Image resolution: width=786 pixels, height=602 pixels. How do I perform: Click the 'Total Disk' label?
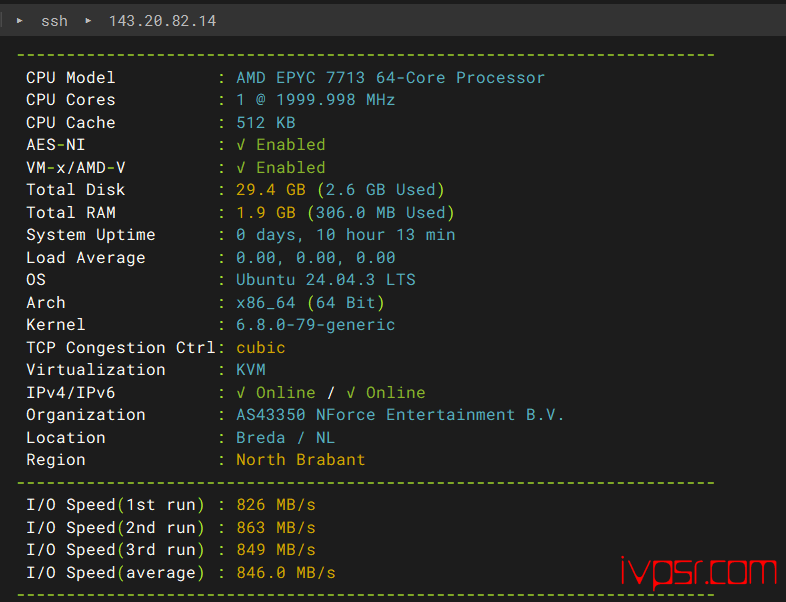76,189
